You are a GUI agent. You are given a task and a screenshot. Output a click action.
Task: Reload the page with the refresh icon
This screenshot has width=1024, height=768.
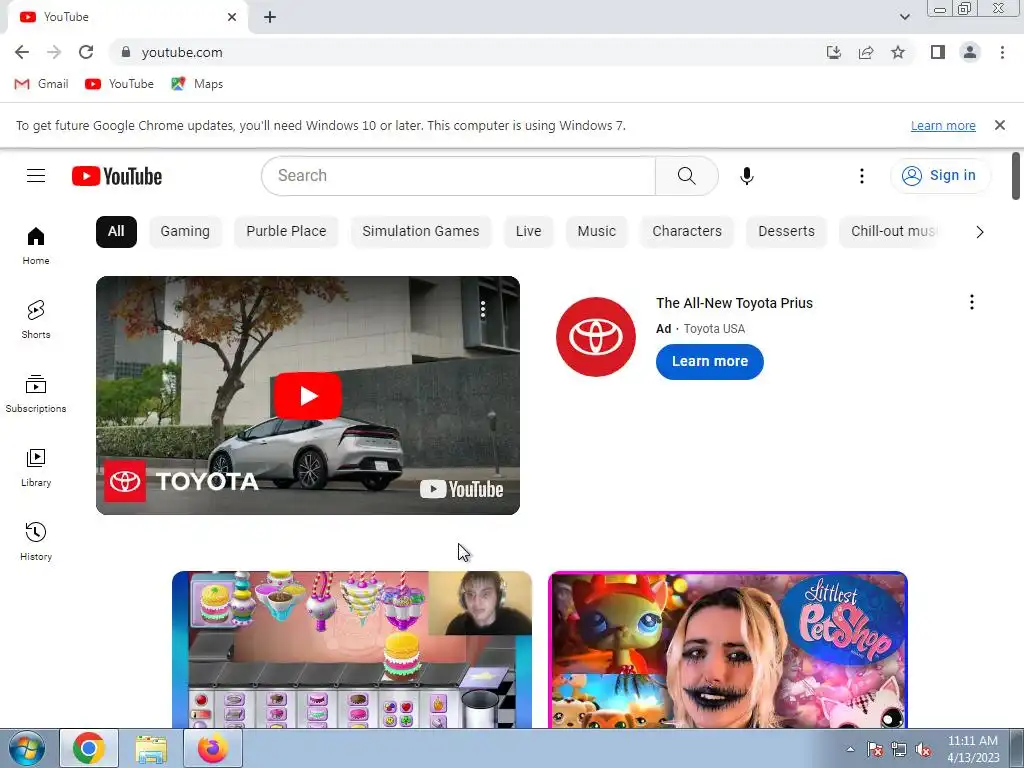[86, 52]
